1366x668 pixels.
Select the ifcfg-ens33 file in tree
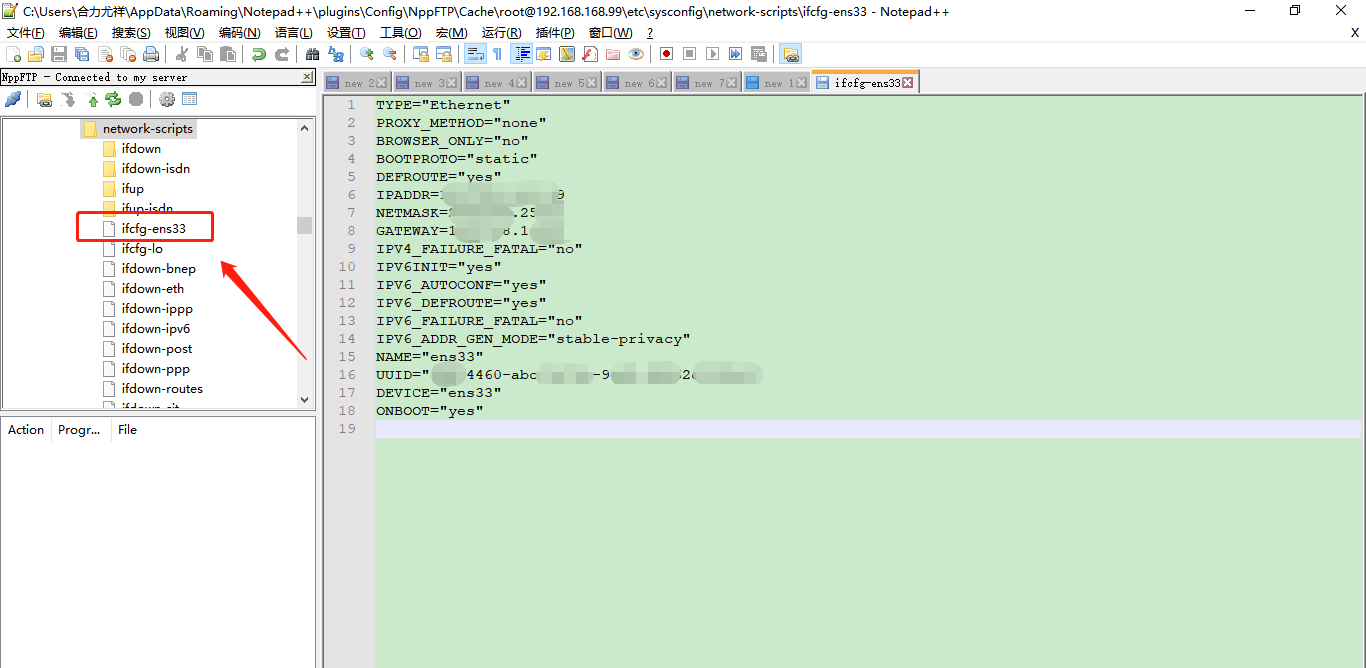(153, 228)
